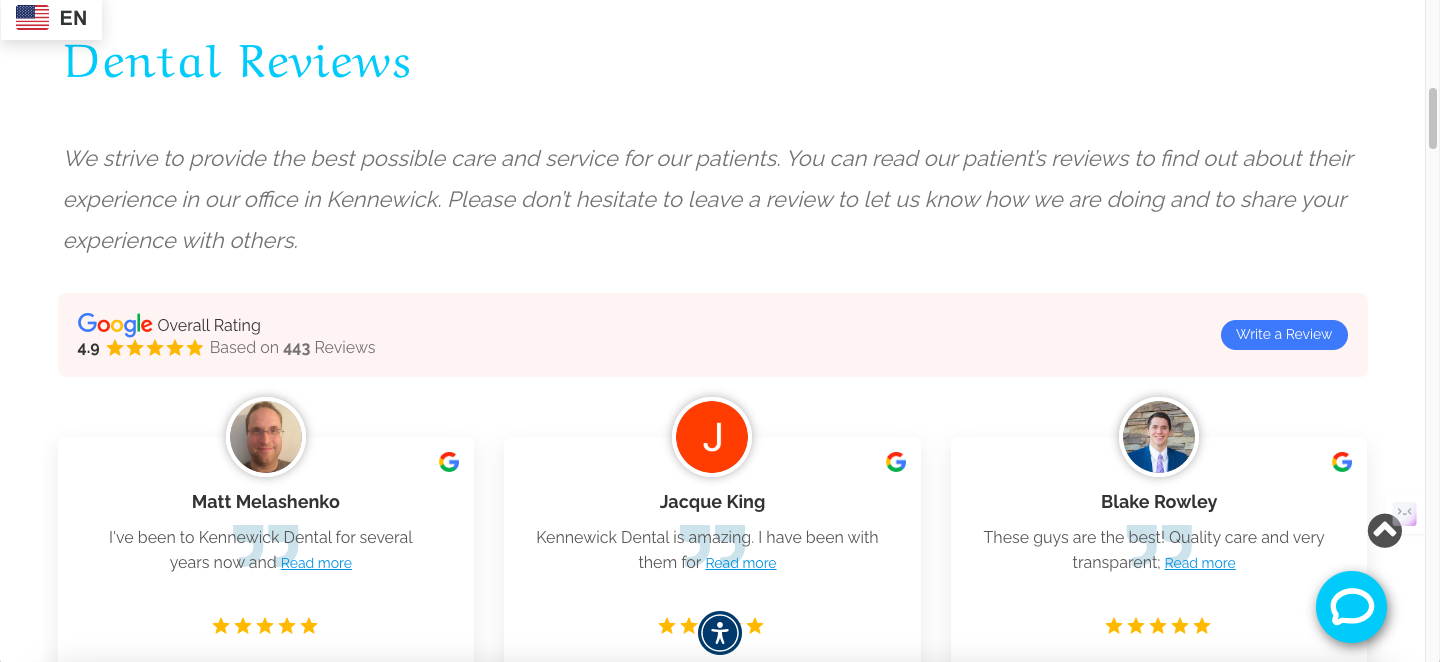Viewport: 1440px width, 662px height.
Task: Open the accessibility options icon
Action: point(720,633)
